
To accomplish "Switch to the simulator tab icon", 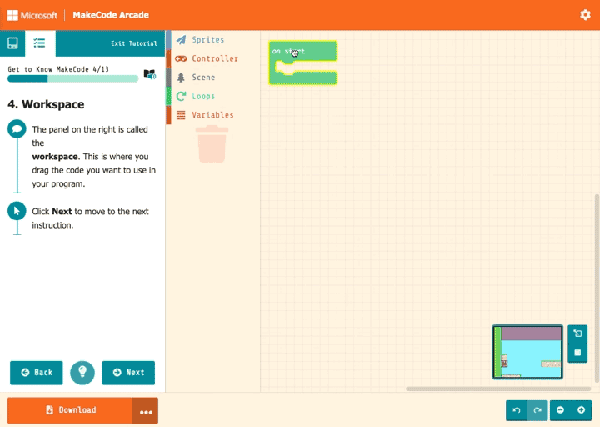I will (12, 43).
